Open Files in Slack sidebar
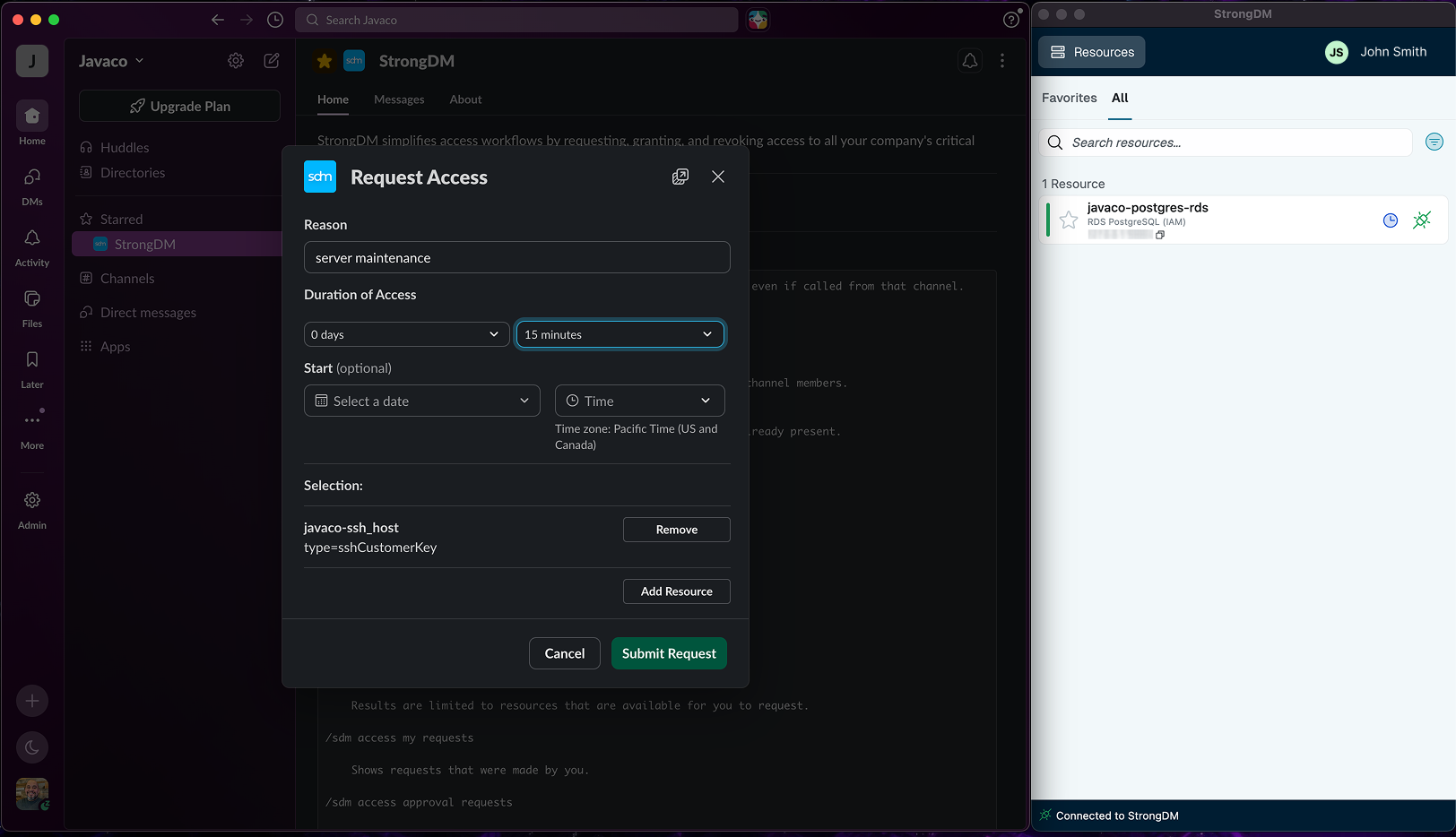Viewport: 1456px width, 837px height. point(32,307)
